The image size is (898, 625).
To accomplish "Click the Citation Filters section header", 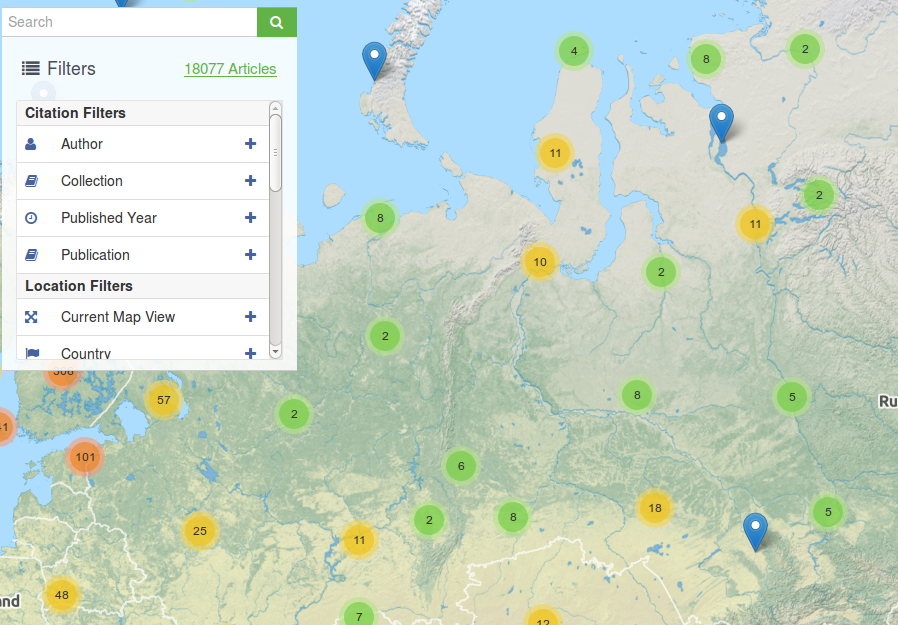I will point(143,113).
